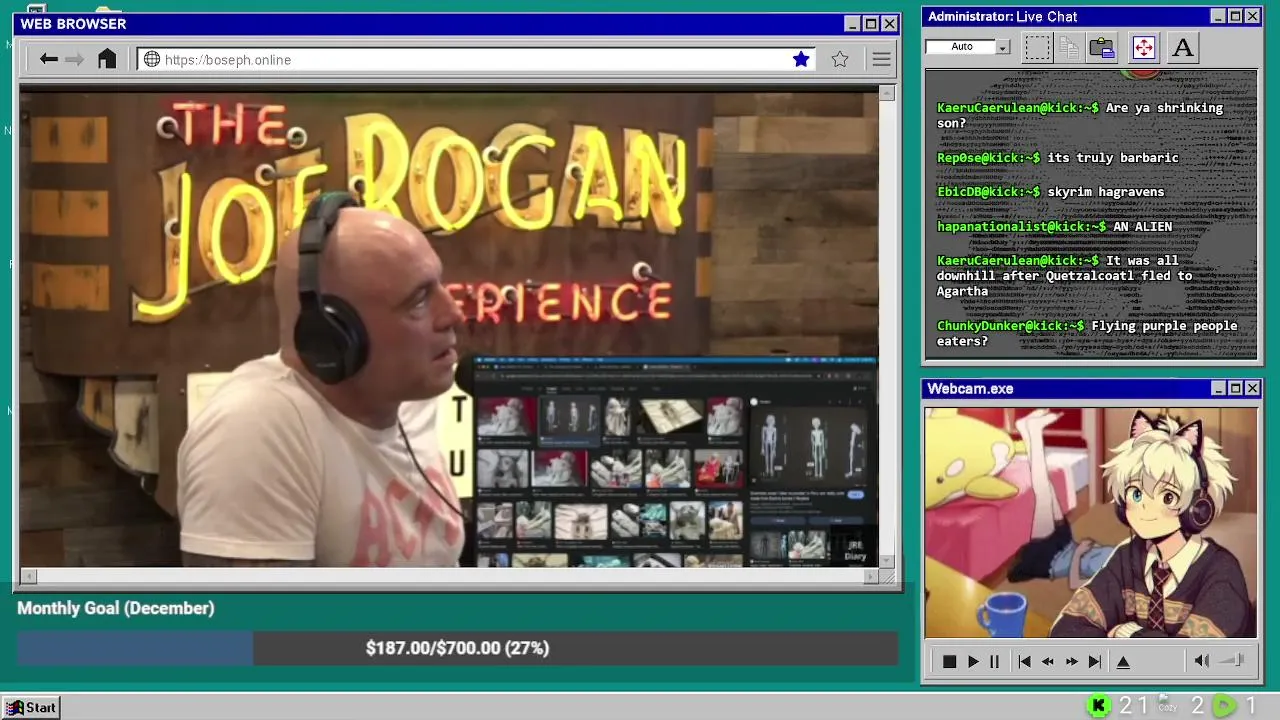Open the Start menu
1280x720 pixels.
coord(32,707)
